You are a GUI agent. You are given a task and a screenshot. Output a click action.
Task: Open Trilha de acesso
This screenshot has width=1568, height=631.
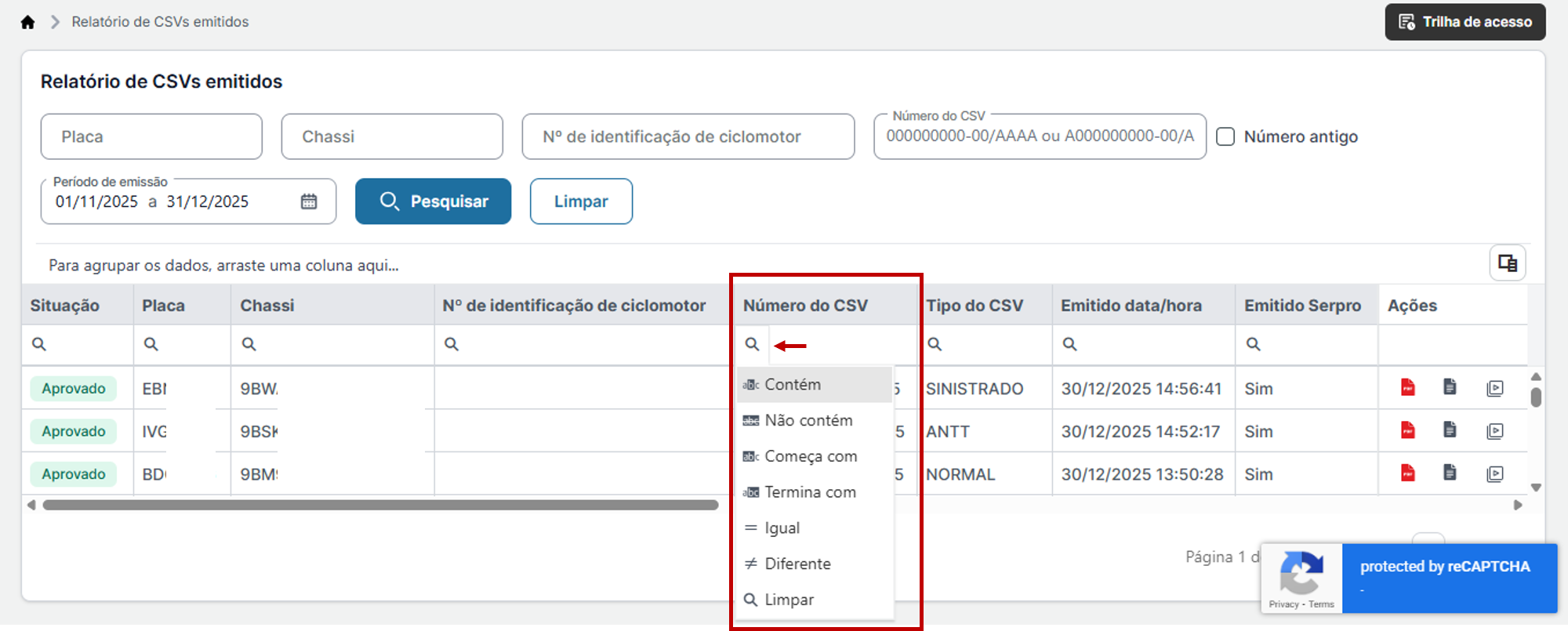tap(1465, 22)
